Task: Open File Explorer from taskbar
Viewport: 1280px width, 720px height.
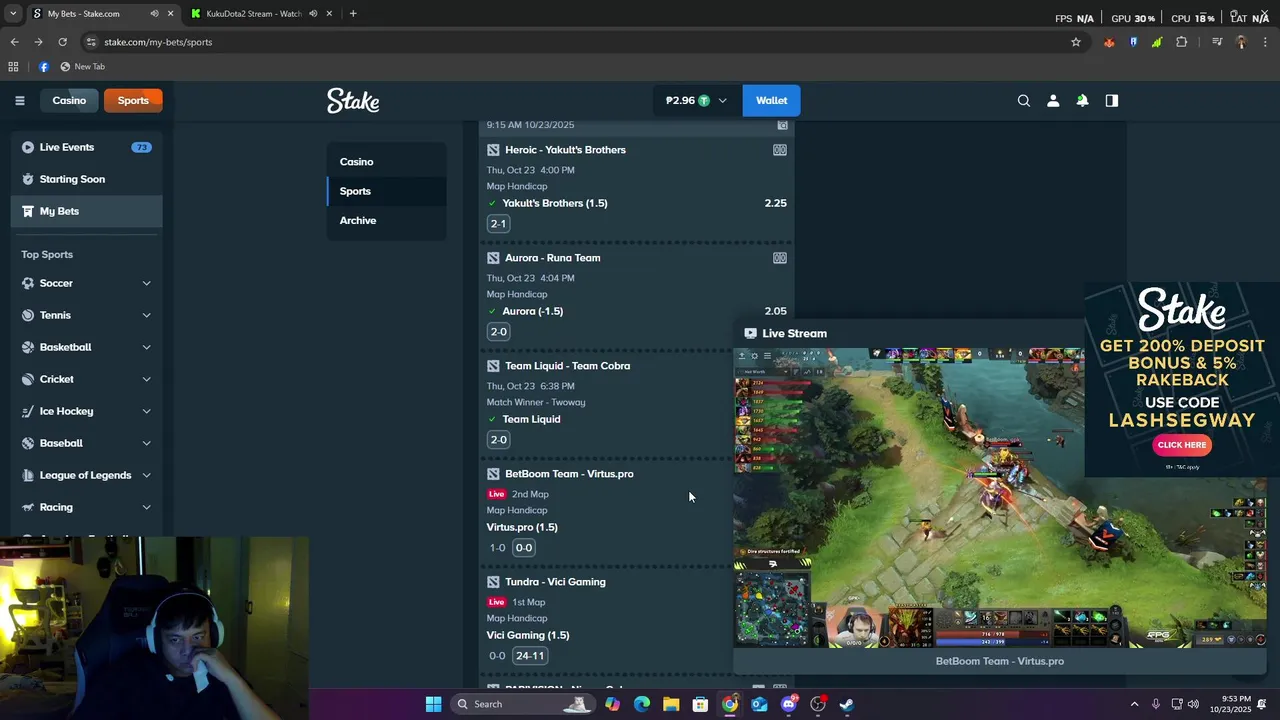Action: [671, 704]
